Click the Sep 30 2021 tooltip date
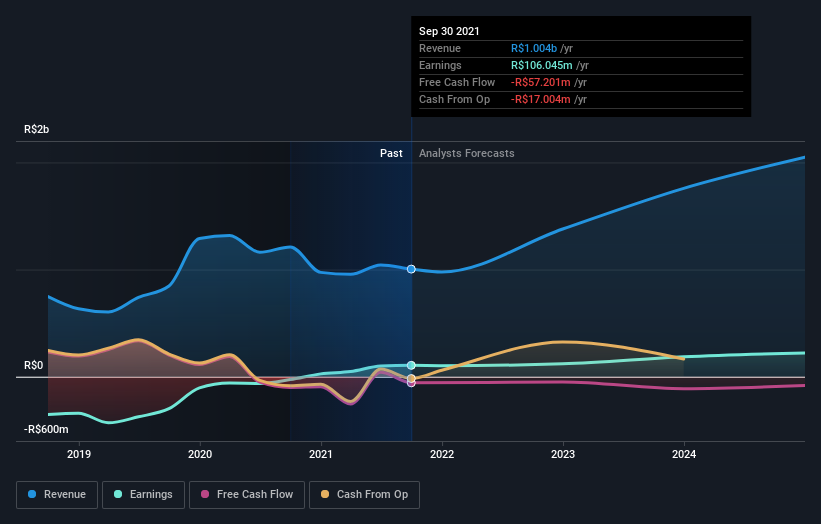 [x=449, y=31]
